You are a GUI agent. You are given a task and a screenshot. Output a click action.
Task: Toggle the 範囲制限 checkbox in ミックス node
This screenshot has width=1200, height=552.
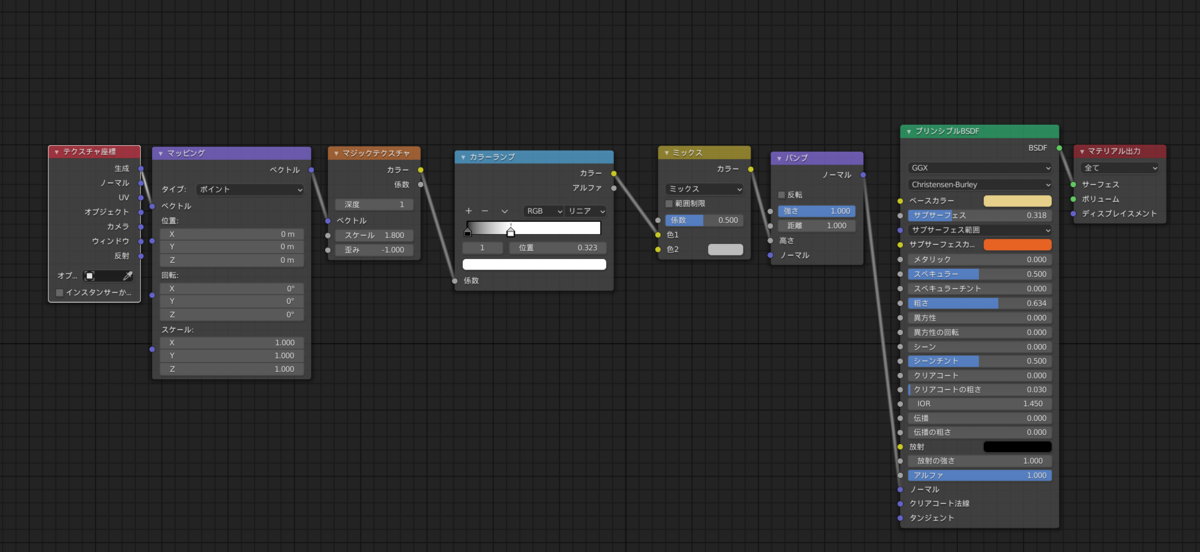point(670,204)
